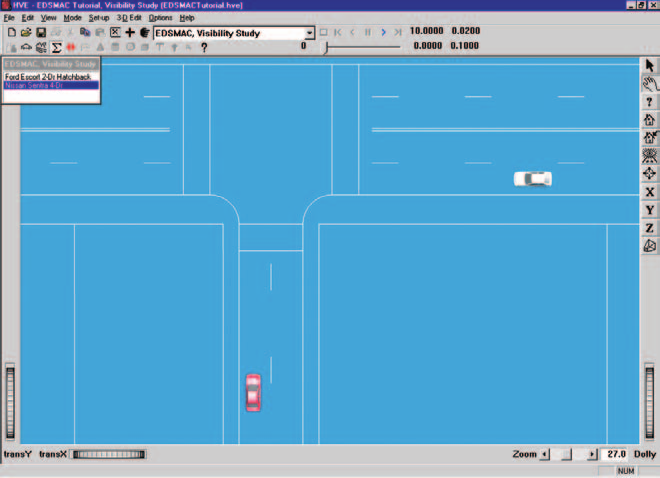The width and height of the screenshot is (660, 478).
Task: Click the play forward button
Action: [x=383, y=32]
